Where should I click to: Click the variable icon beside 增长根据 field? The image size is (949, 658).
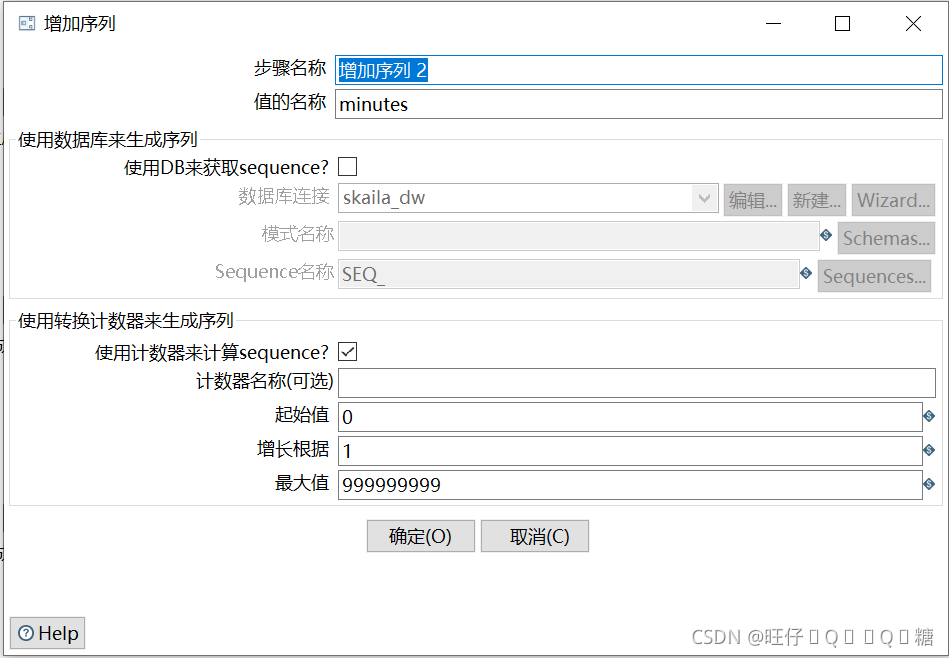pos(929,450)
